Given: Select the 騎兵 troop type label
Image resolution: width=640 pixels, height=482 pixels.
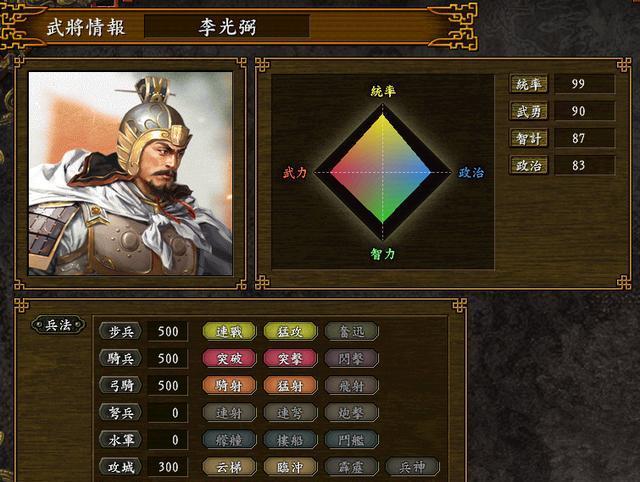Looking at the screenshot, I should (x=121, y=359).
